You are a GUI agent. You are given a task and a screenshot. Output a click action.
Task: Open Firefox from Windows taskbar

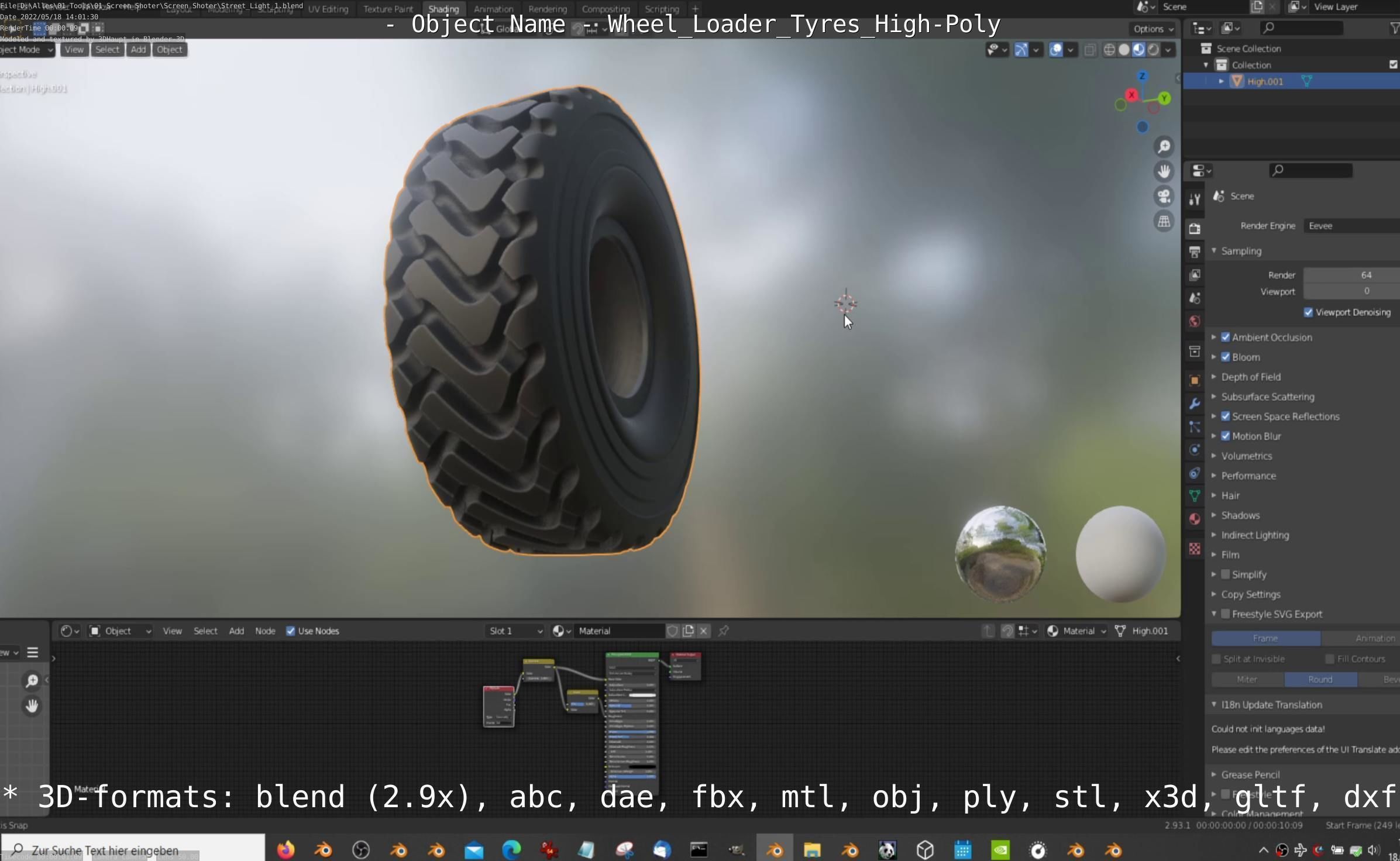286,849
